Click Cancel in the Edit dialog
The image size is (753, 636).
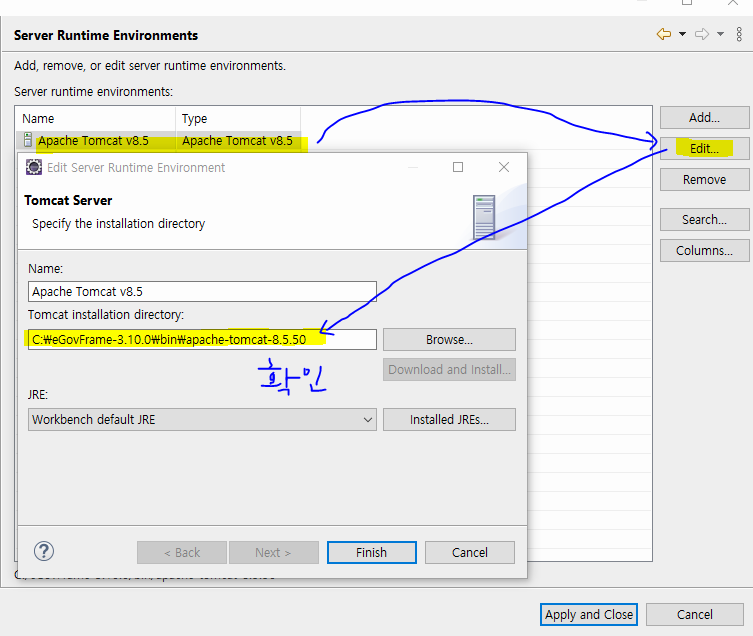[x=470, y=552]
